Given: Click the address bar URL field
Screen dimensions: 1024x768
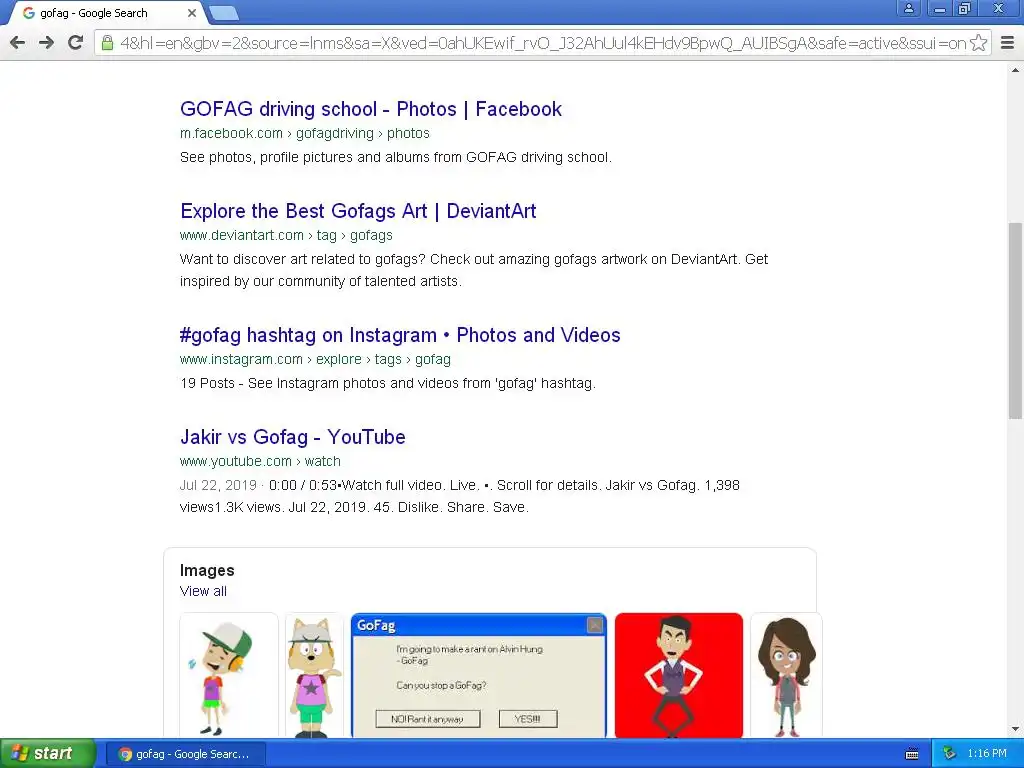Looking at the screenshot, I should tap(542, 43).
